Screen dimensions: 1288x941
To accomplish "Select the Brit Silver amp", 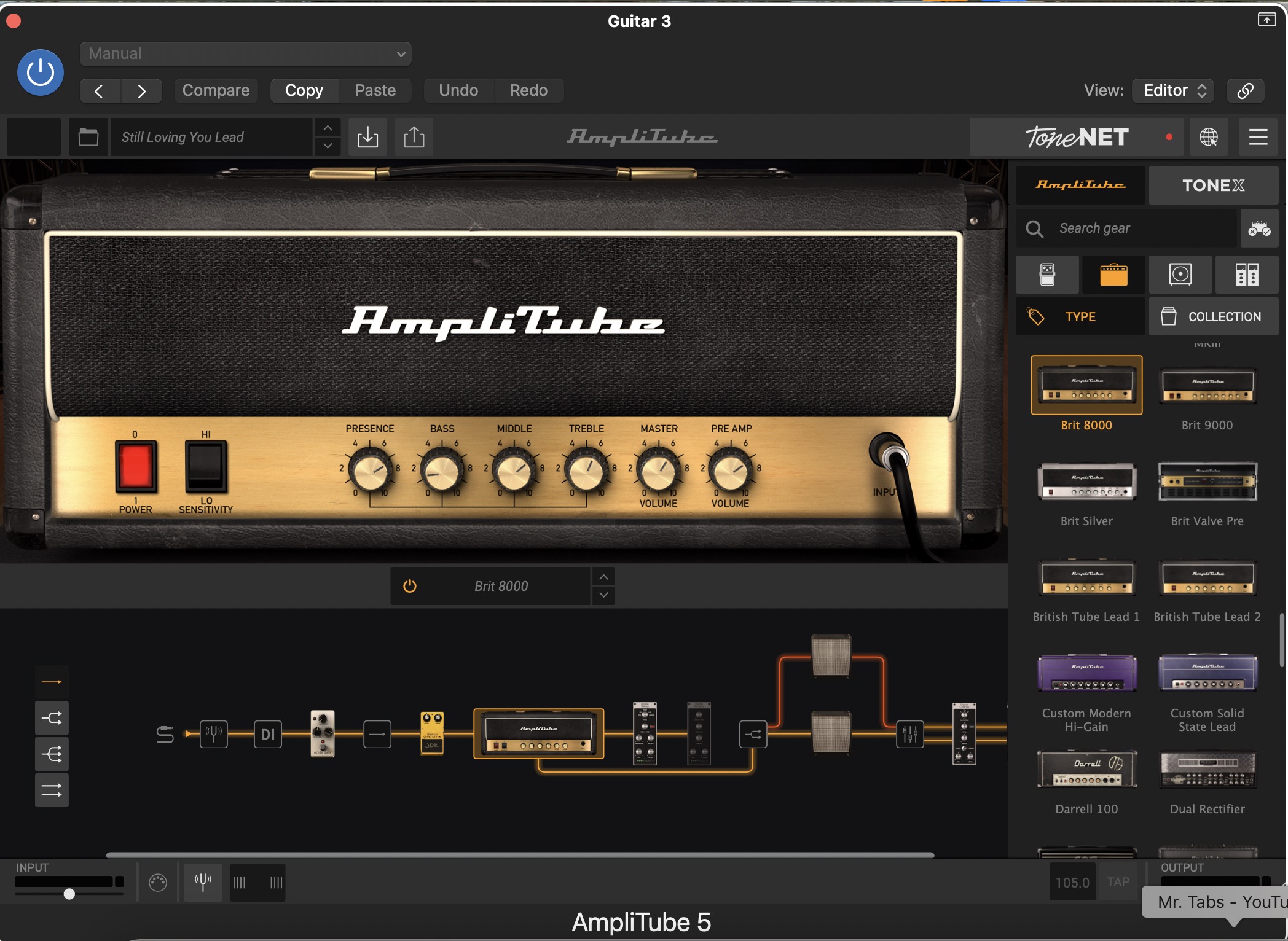I will [x=1086, y=482].
